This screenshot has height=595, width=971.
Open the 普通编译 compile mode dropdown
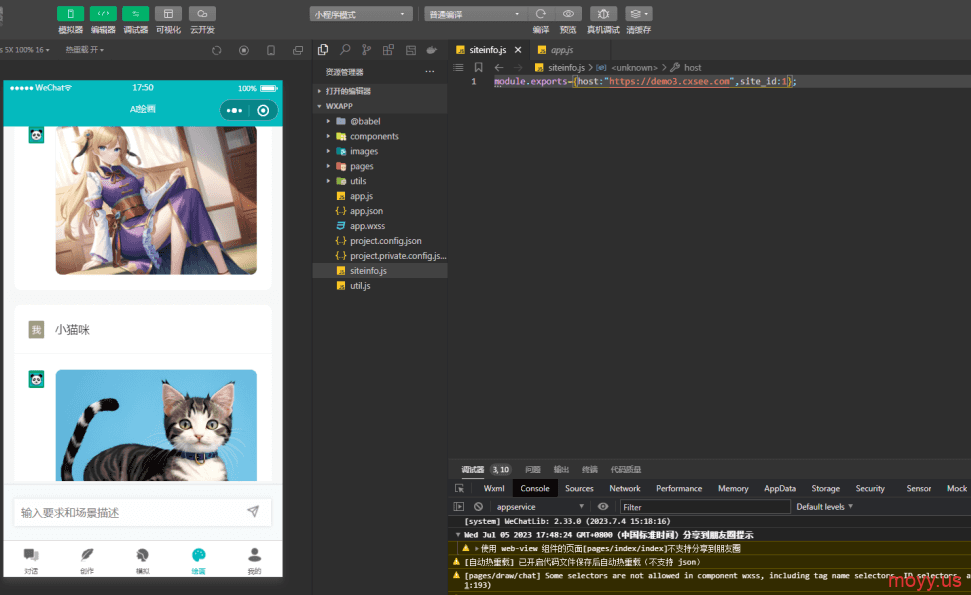tap(476, 14)
